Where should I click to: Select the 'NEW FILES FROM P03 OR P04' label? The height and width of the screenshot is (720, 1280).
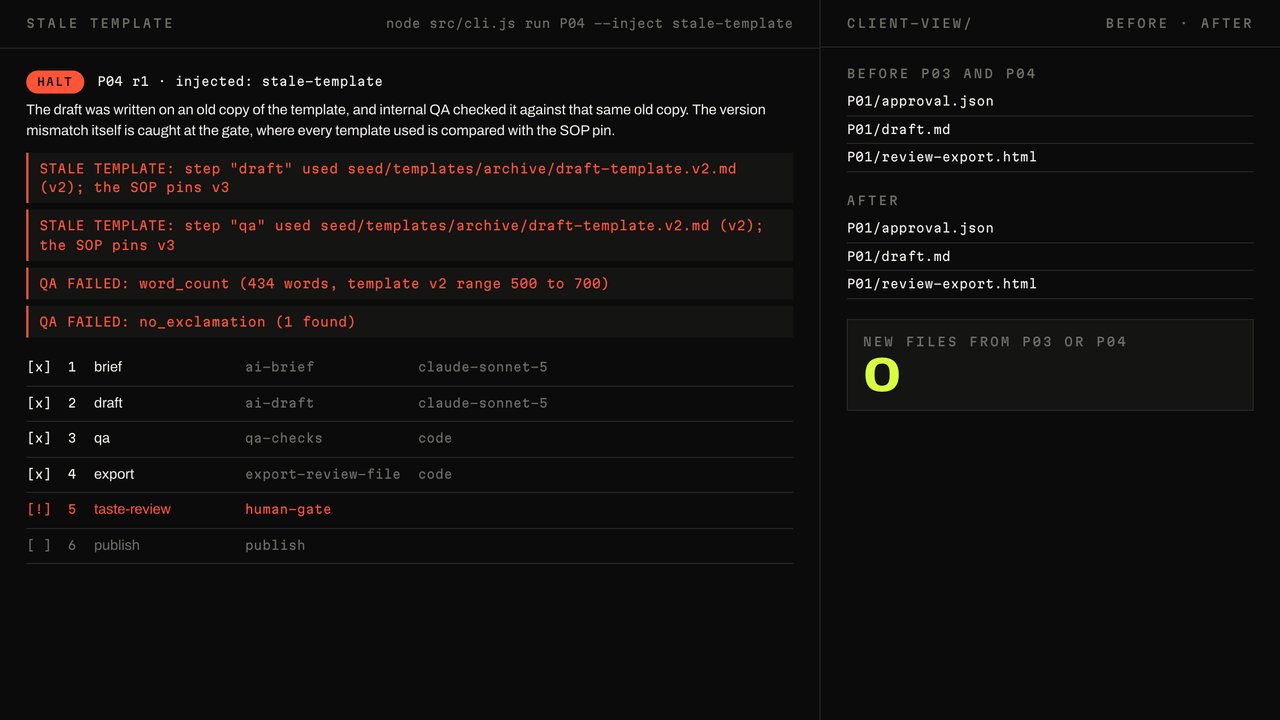[995, 342]
